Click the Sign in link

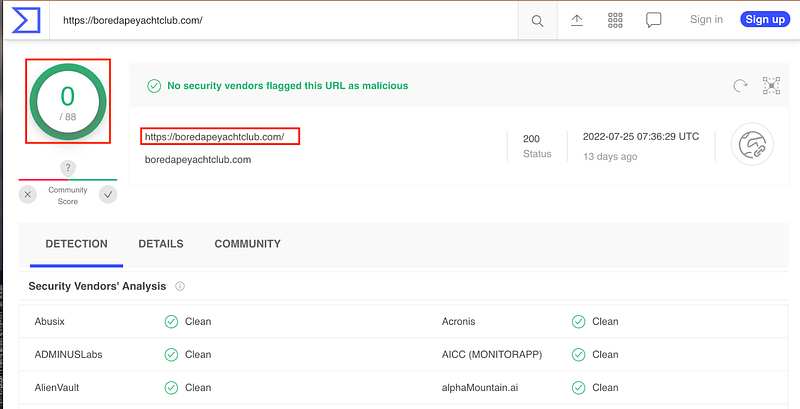pyautogui.click(x=706, y=19)
